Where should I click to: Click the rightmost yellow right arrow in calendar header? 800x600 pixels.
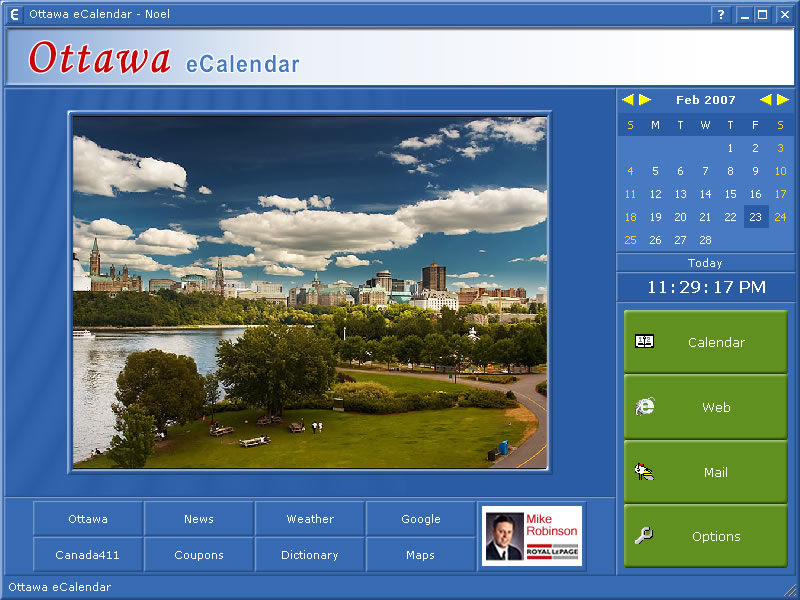783,100
